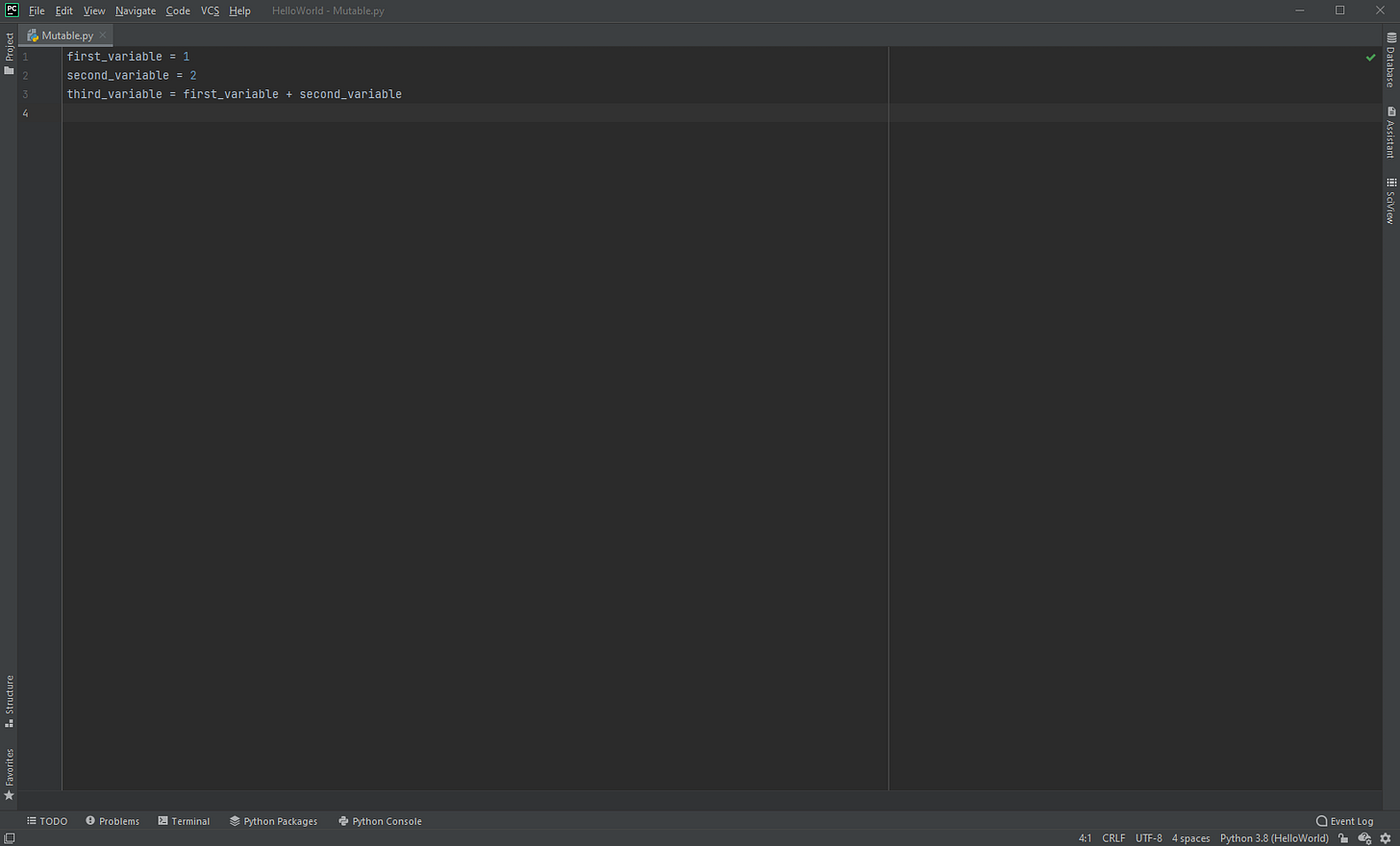Screen dimensions: 1400x846
Task: Open the VCS menu
Action: pos(210,10)
